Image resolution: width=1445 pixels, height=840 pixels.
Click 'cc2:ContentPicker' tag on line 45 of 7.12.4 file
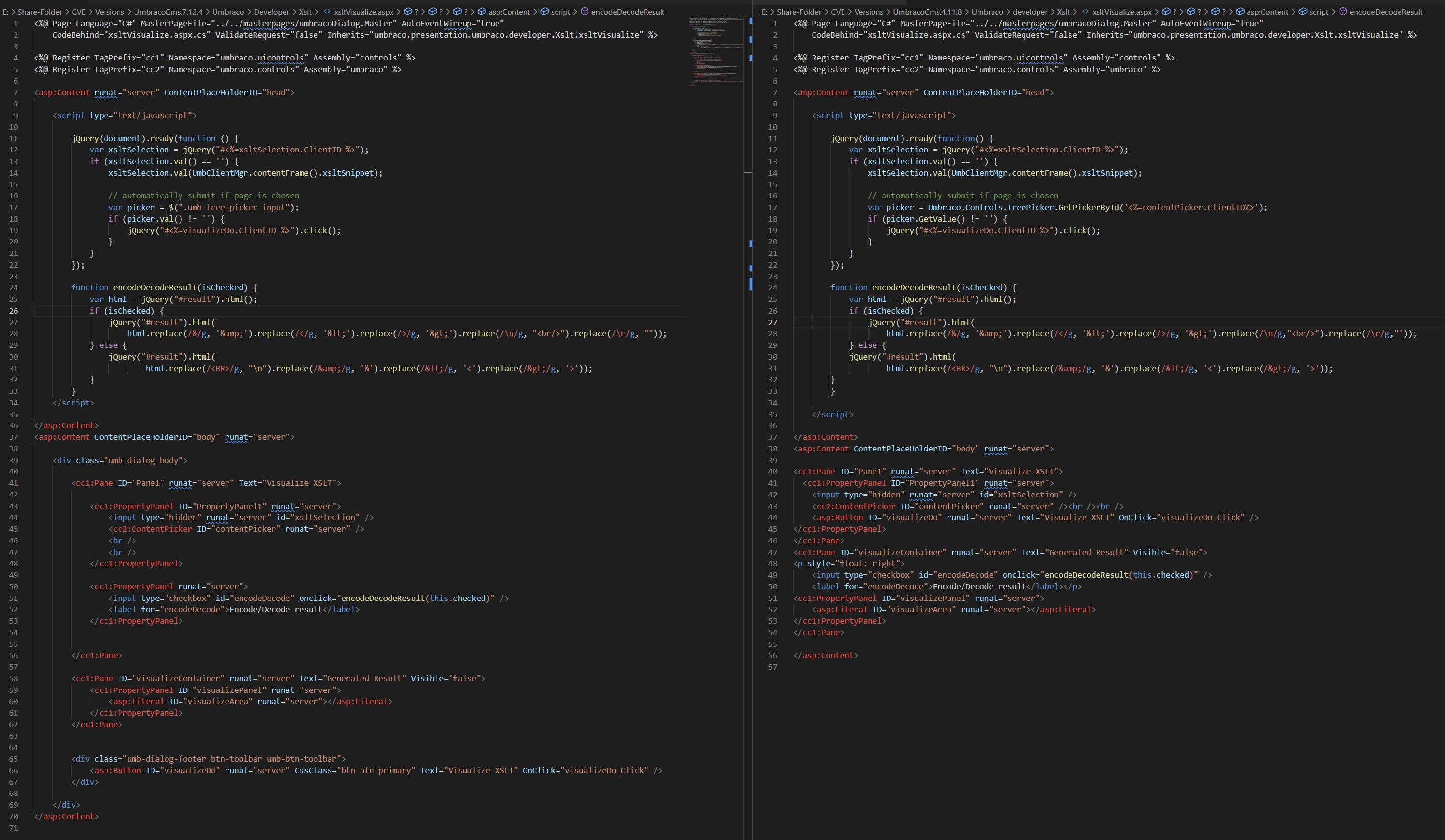[152, 529]
